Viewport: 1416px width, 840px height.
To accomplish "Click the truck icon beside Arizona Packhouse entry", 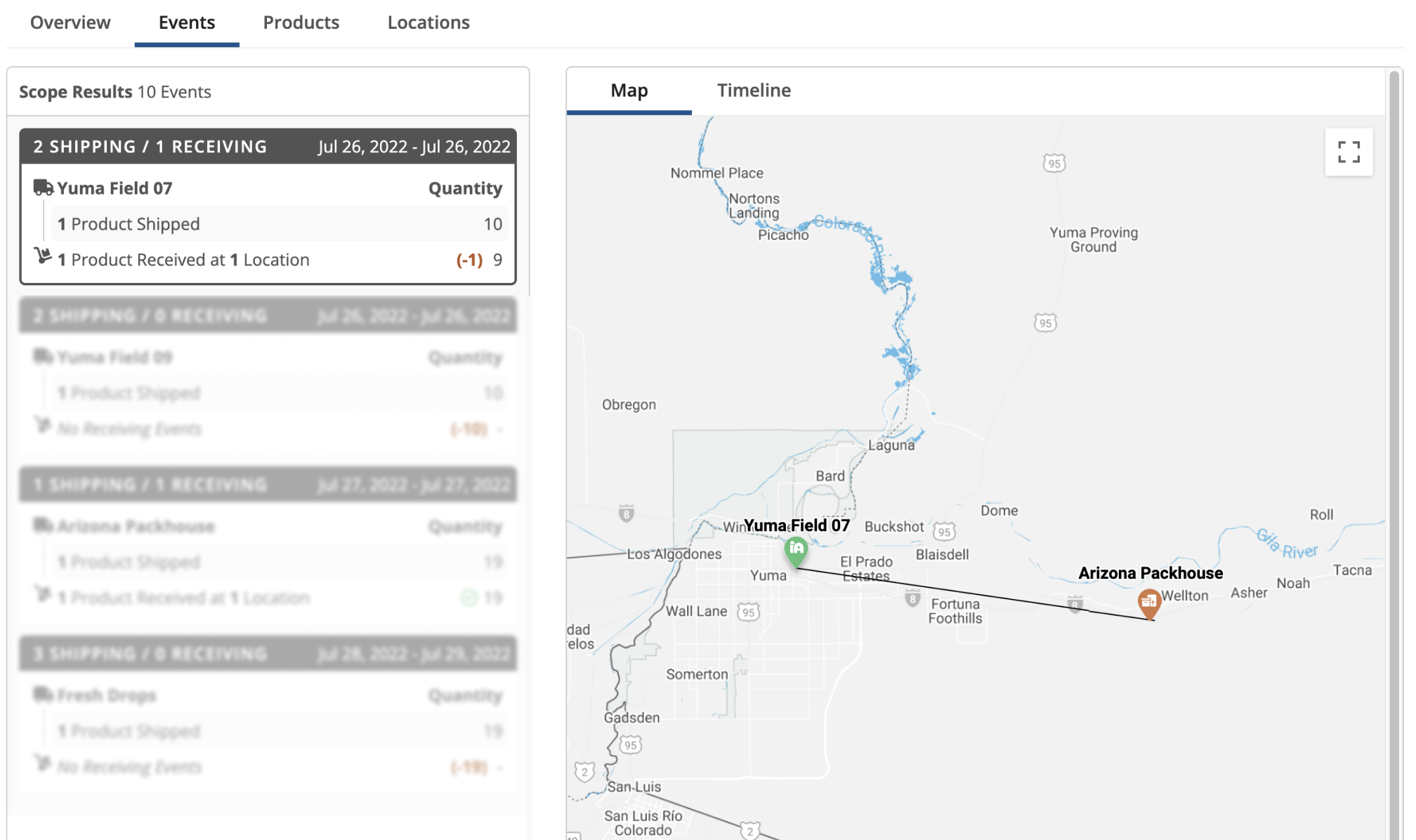I will [x=43, y=525].
